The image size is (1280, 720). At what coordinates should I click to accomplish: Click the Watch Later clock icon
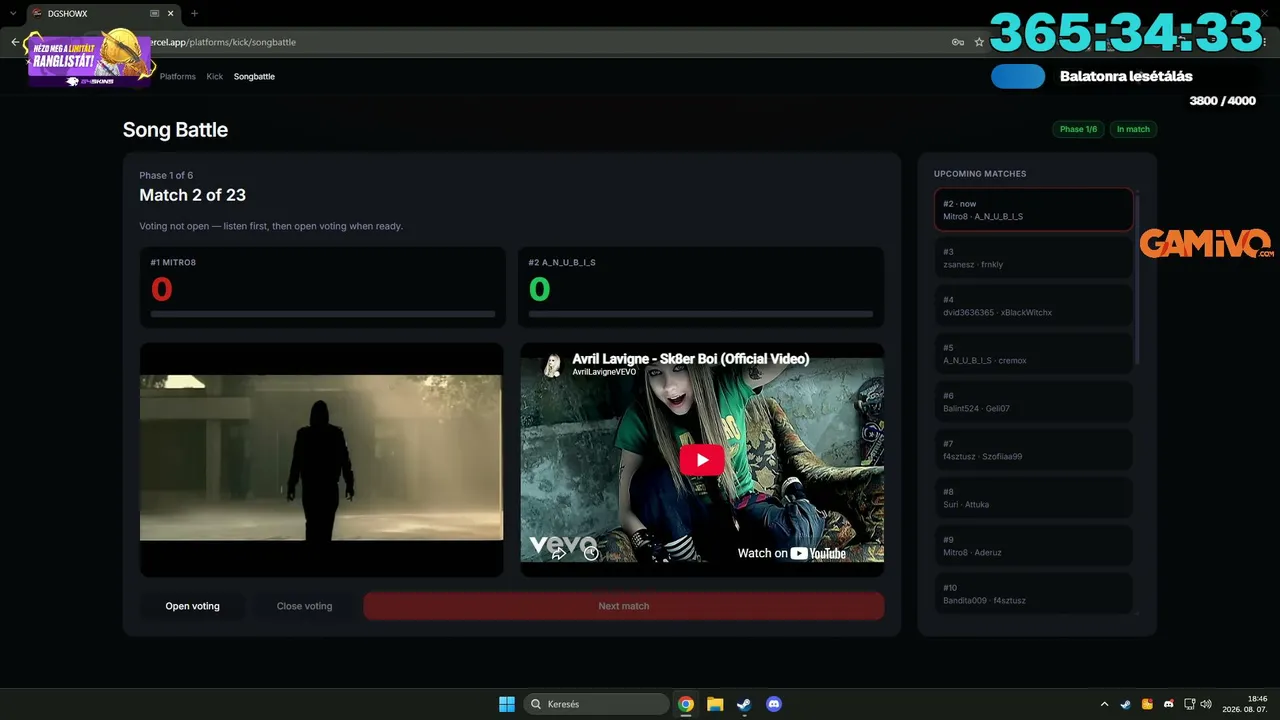[591, 552]
